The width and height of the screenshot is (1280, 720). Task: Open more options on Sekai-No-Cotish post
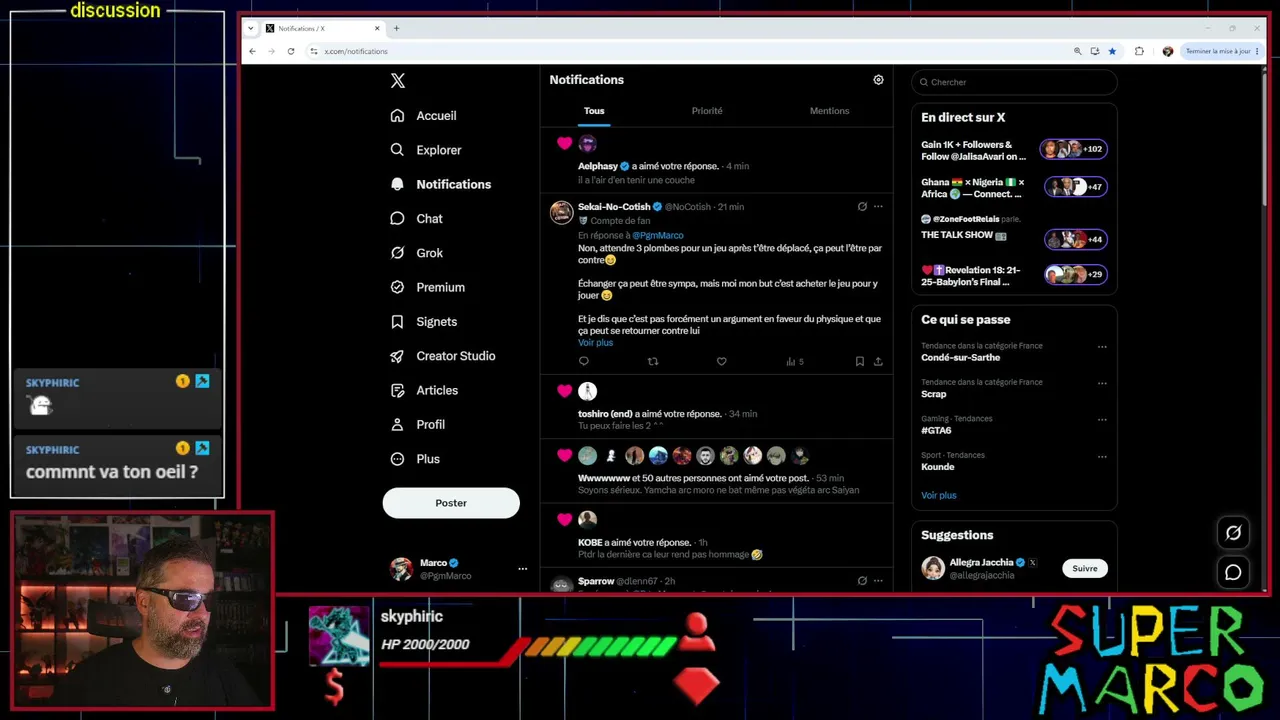click(x=878, y=207)
